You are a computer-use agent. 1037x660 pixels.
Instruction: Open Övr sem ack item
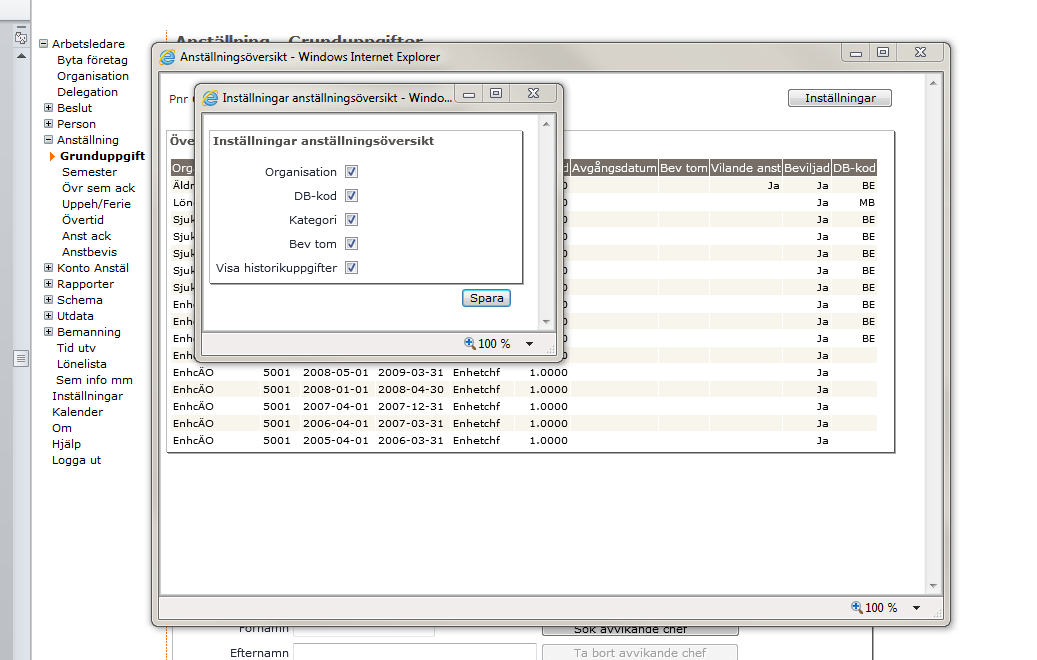[99, 188]
